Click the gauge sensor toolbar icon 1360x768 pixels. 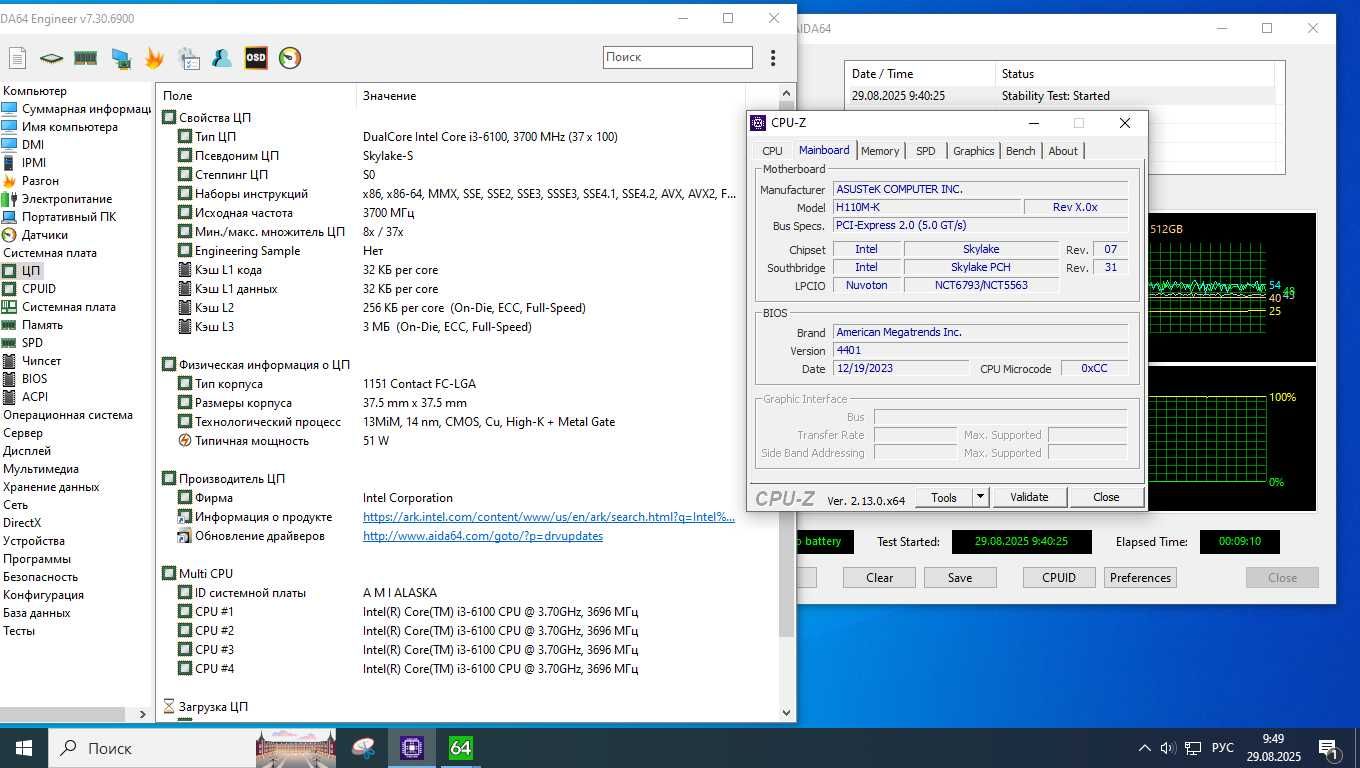pyautogui.click(x=290, y=58)
